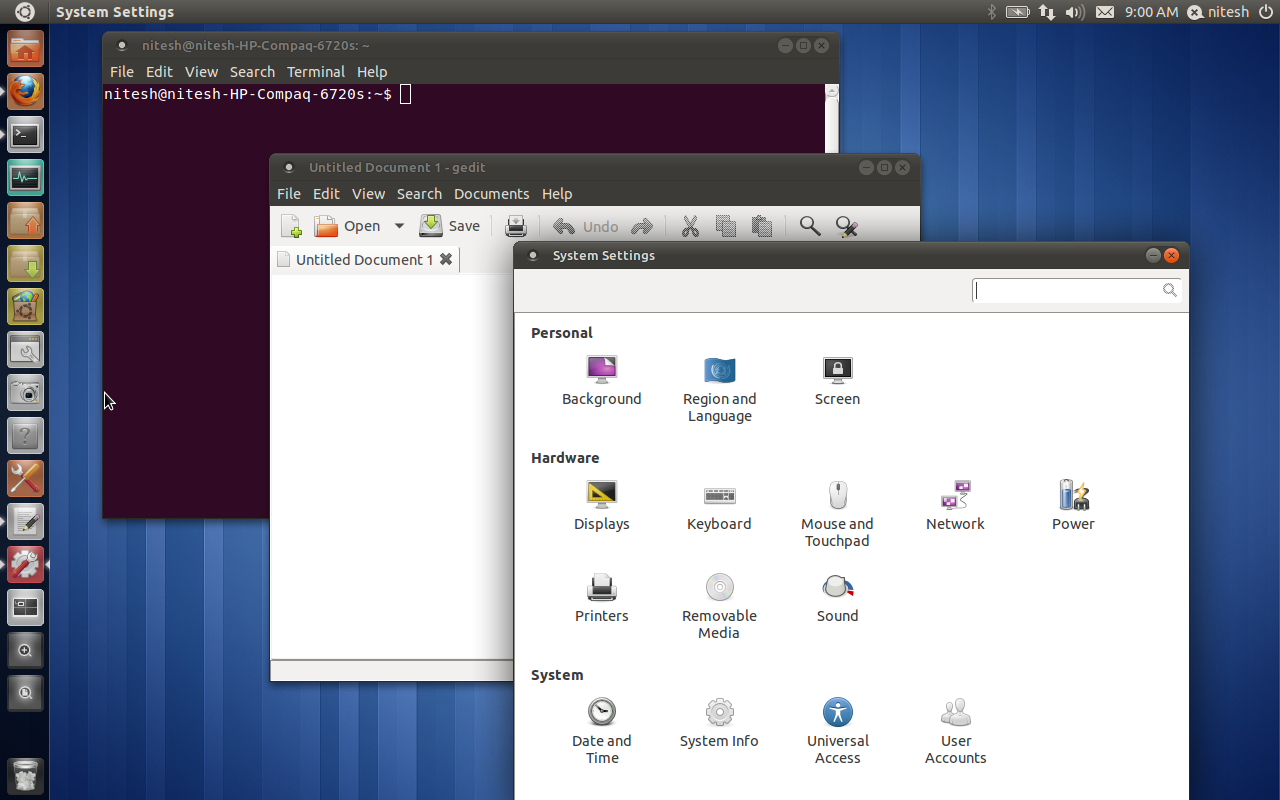
Task: Open Mouse and Touchpad settings
Action: click(x=837, y=505)
